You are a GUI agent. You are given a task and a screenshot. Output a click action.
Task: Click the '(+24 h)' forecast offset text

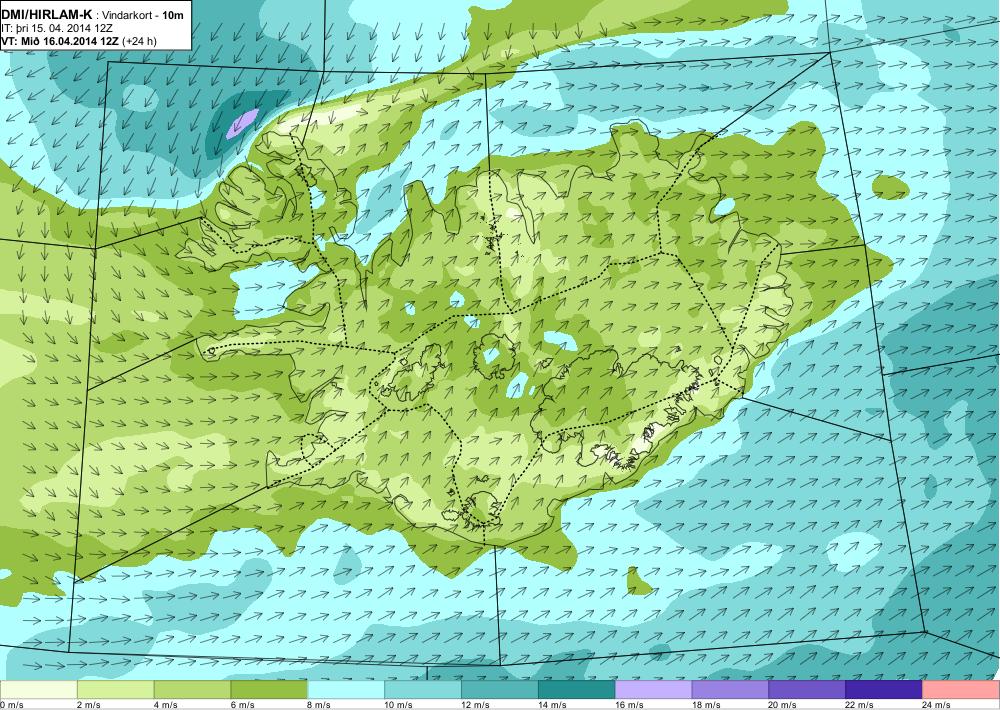click(139, 41)
